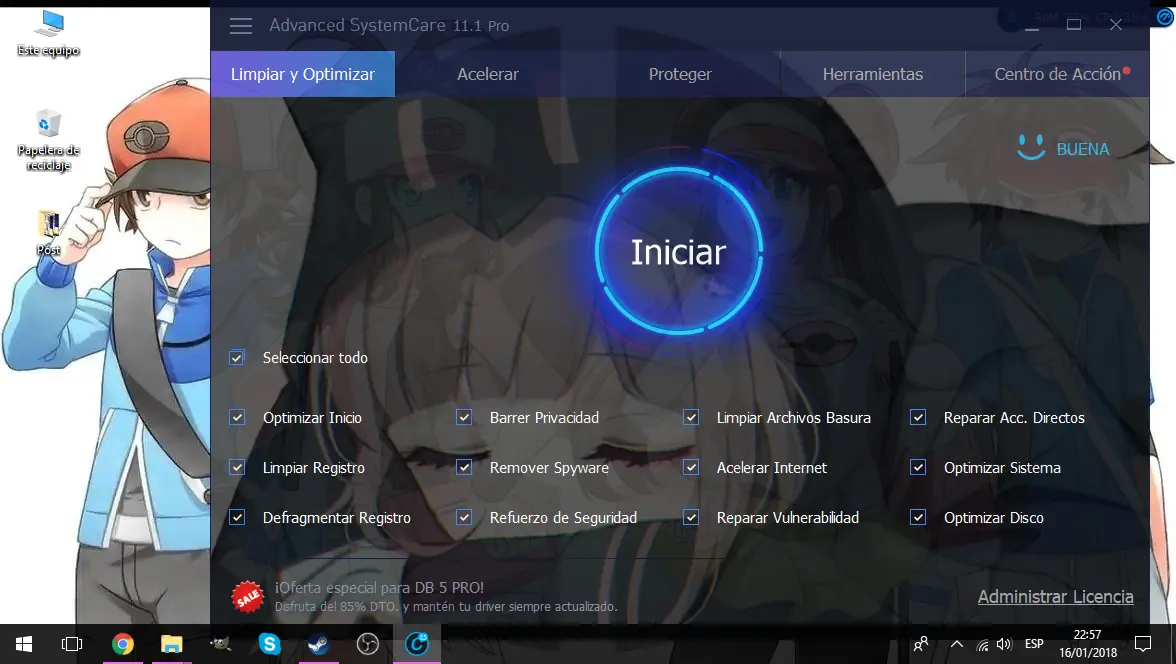Toggle the Seleccionar todo checkbox
The image size is (1176, 664).
pos(237,358)
